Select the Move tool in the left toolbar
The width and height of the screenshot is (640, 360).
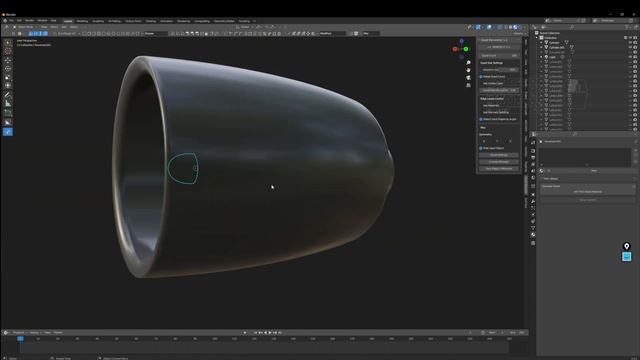(8, 60)
